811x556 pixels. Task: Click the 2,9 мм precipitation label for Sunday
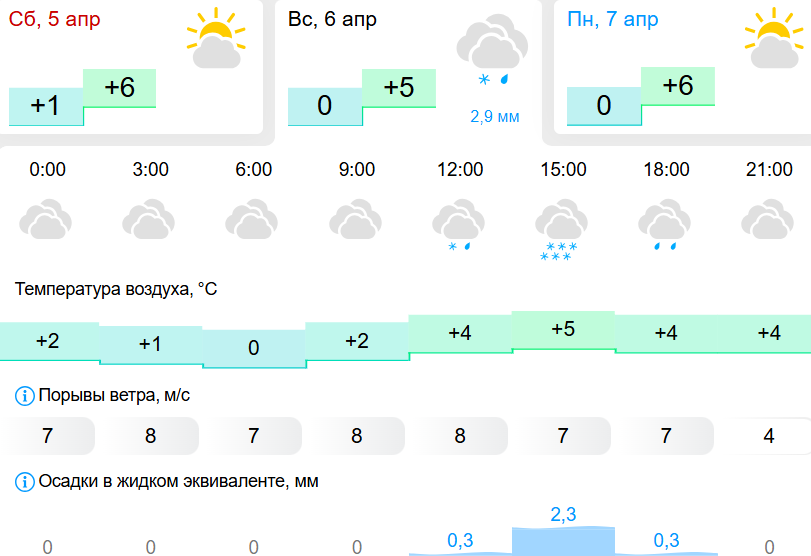494,117
